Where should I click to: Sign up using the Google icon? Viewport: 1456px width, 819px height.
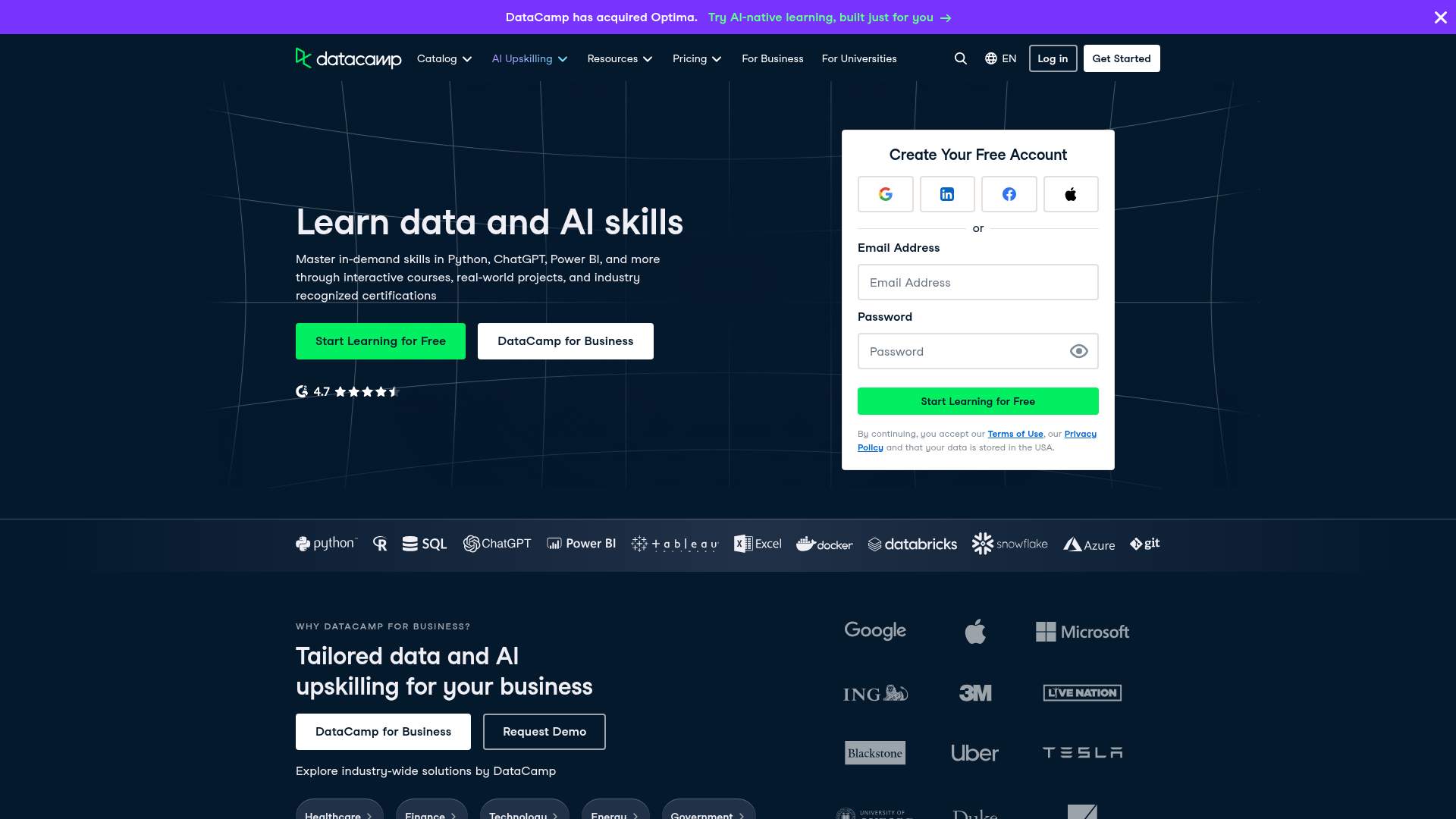[x=885, y=194]
